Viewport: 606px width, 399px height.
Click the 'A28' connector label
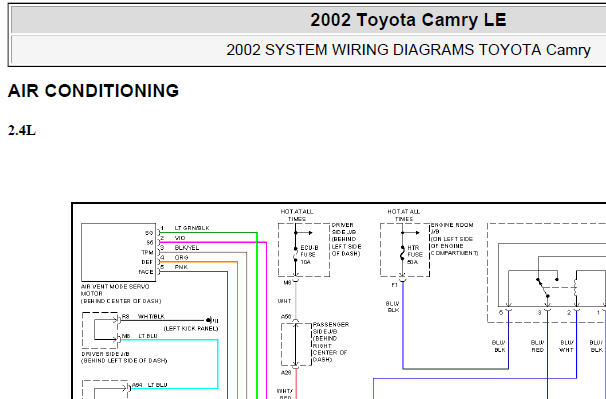(x=286, y=373)
